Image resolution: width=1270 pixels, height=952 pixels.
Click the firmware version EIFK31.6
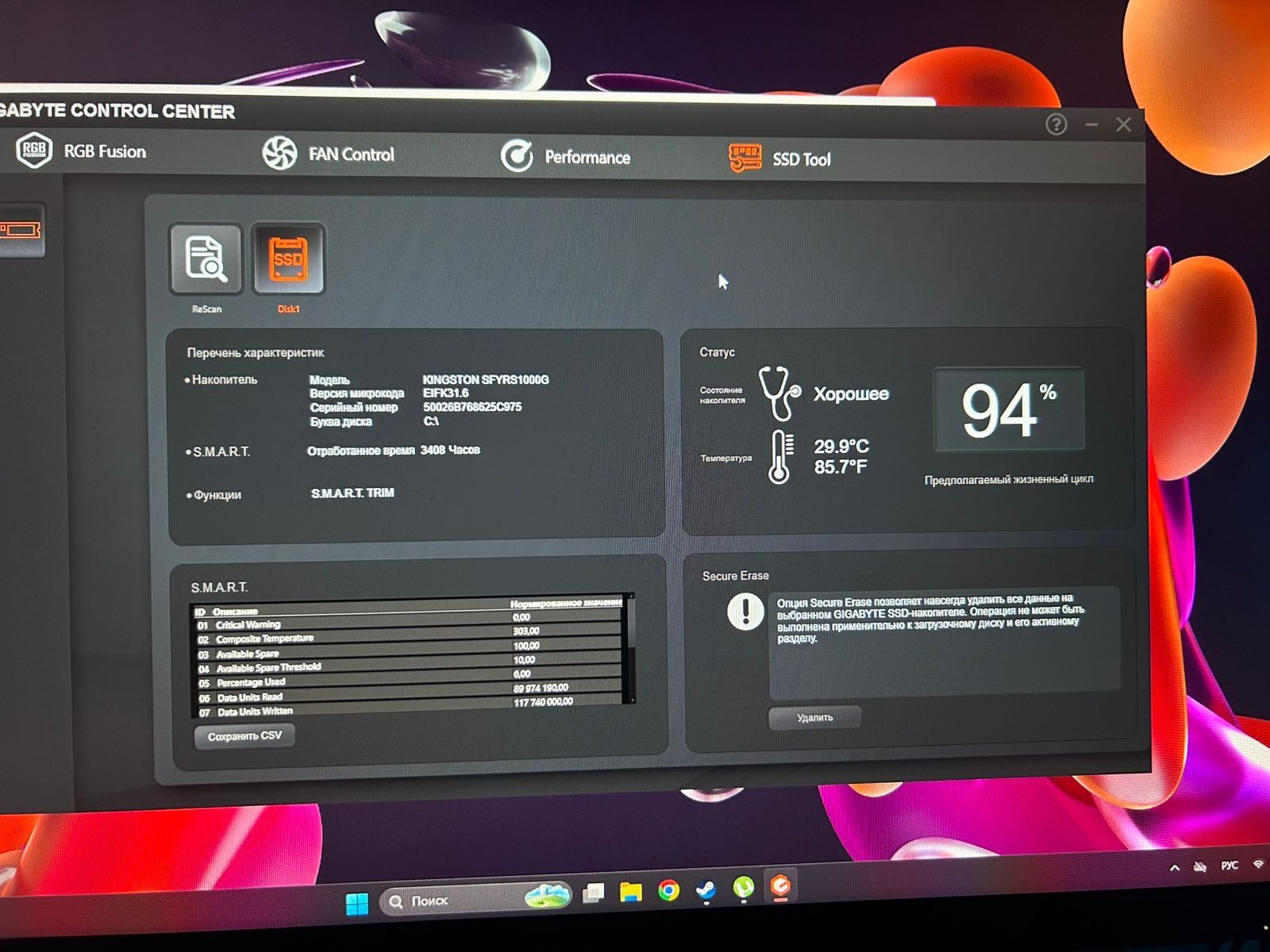pyautogui.click(x=446, y=393)
